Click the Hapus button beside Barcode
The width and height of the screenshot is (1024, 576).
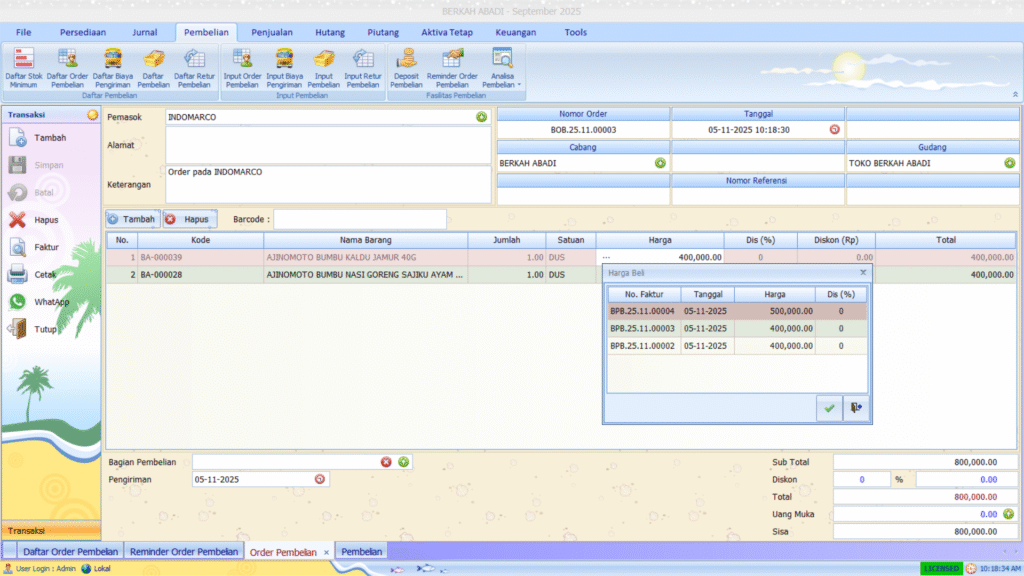click(189, 219)
